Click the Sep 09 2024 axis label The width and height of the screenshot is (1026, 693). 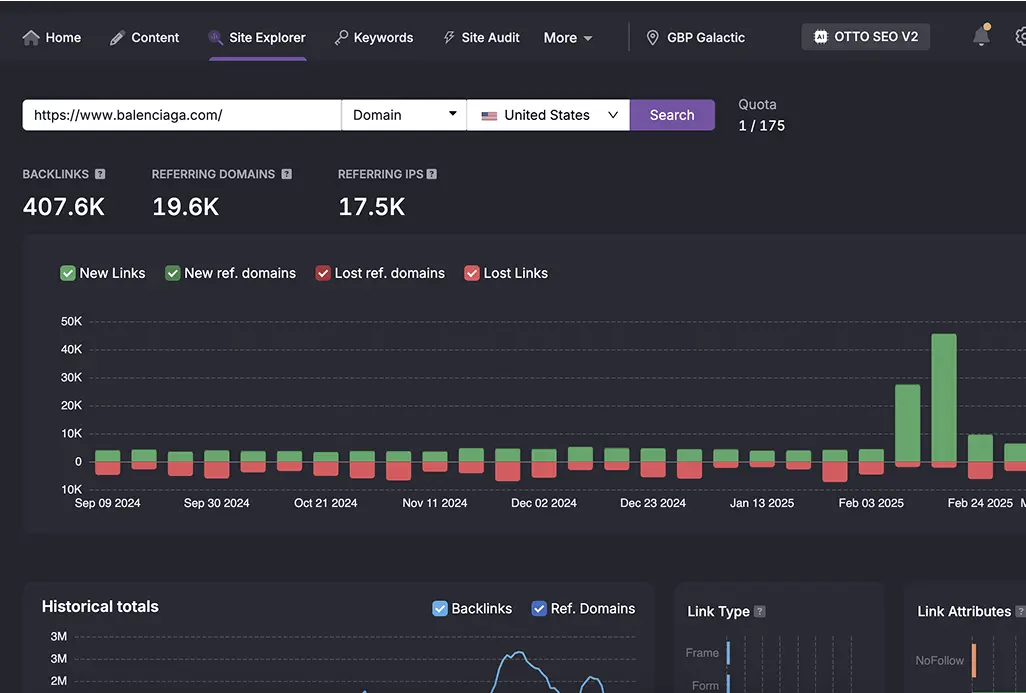(x=107, y=503)
